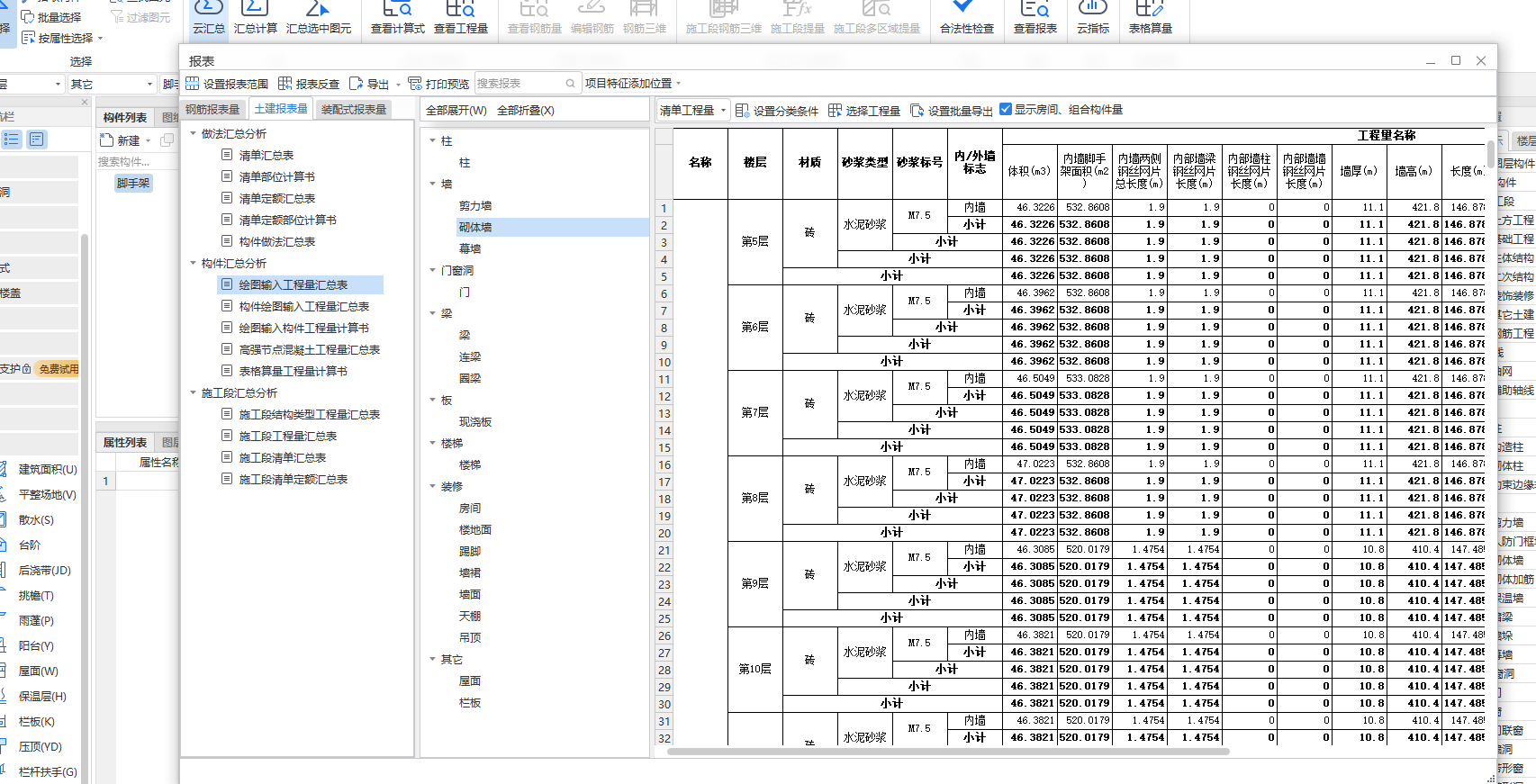1536x784 pixels.
Task: Click 批量选择 batch select tool
Action: (51, 17)
